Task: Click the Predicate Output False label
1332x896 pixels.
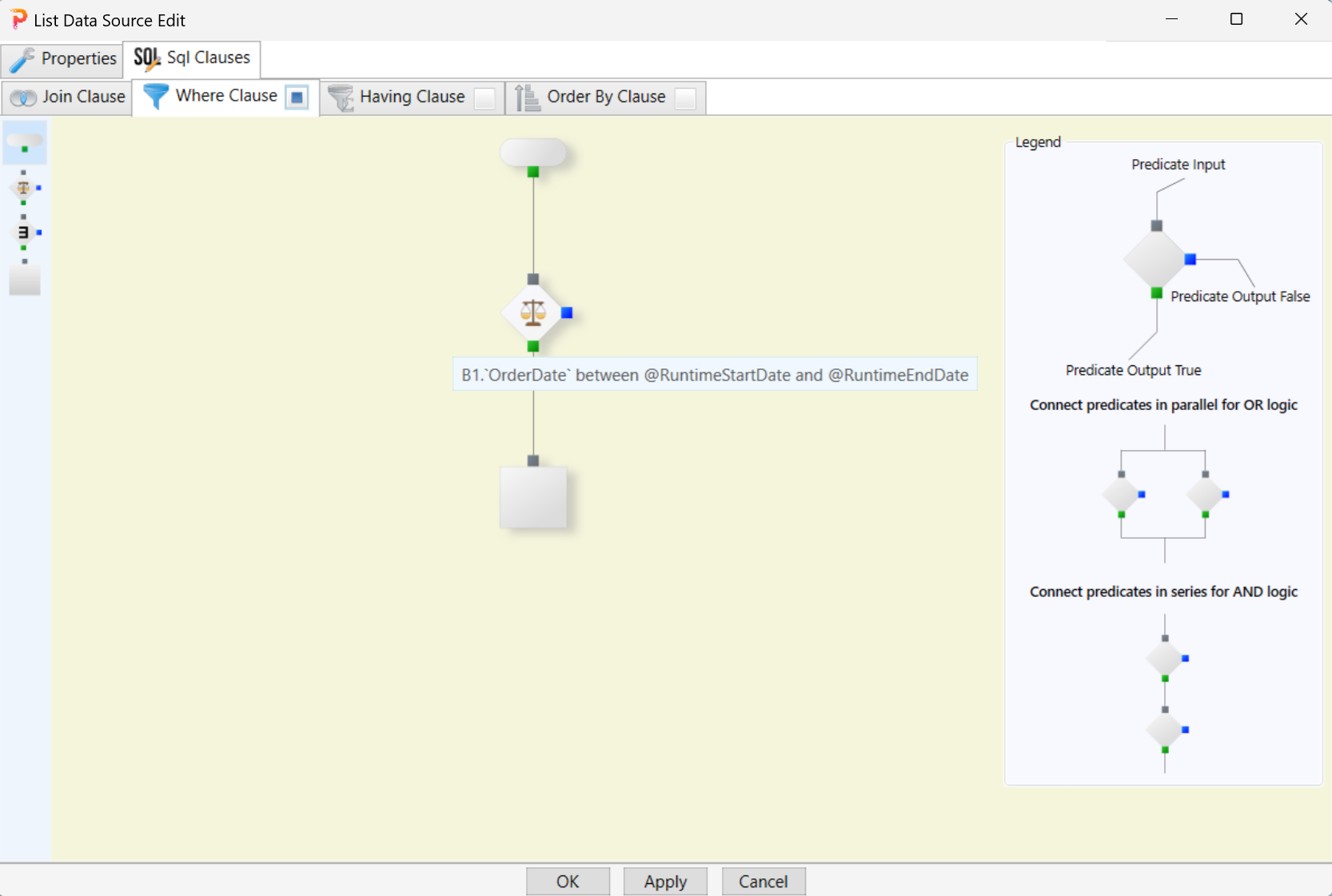Action: pyautogui.click(x=1240, y=297)
